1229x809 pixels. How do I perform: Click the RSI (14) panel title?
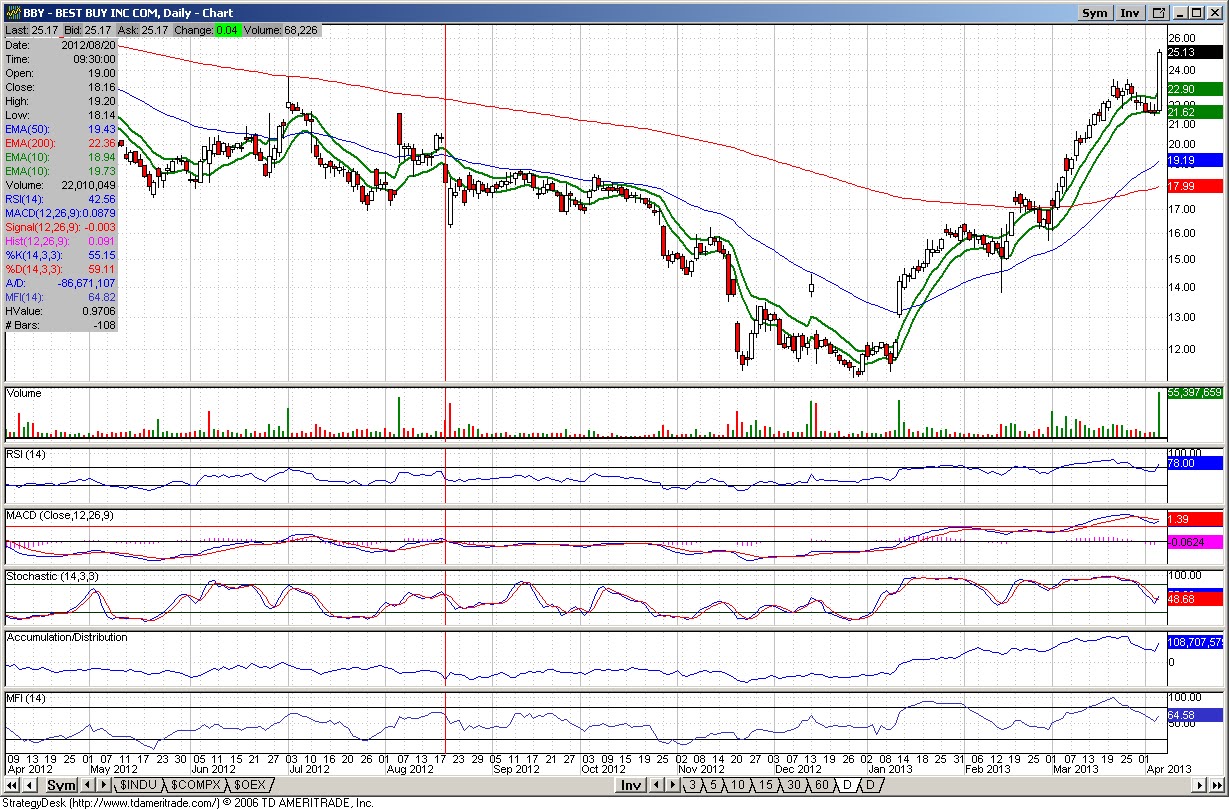26,455
